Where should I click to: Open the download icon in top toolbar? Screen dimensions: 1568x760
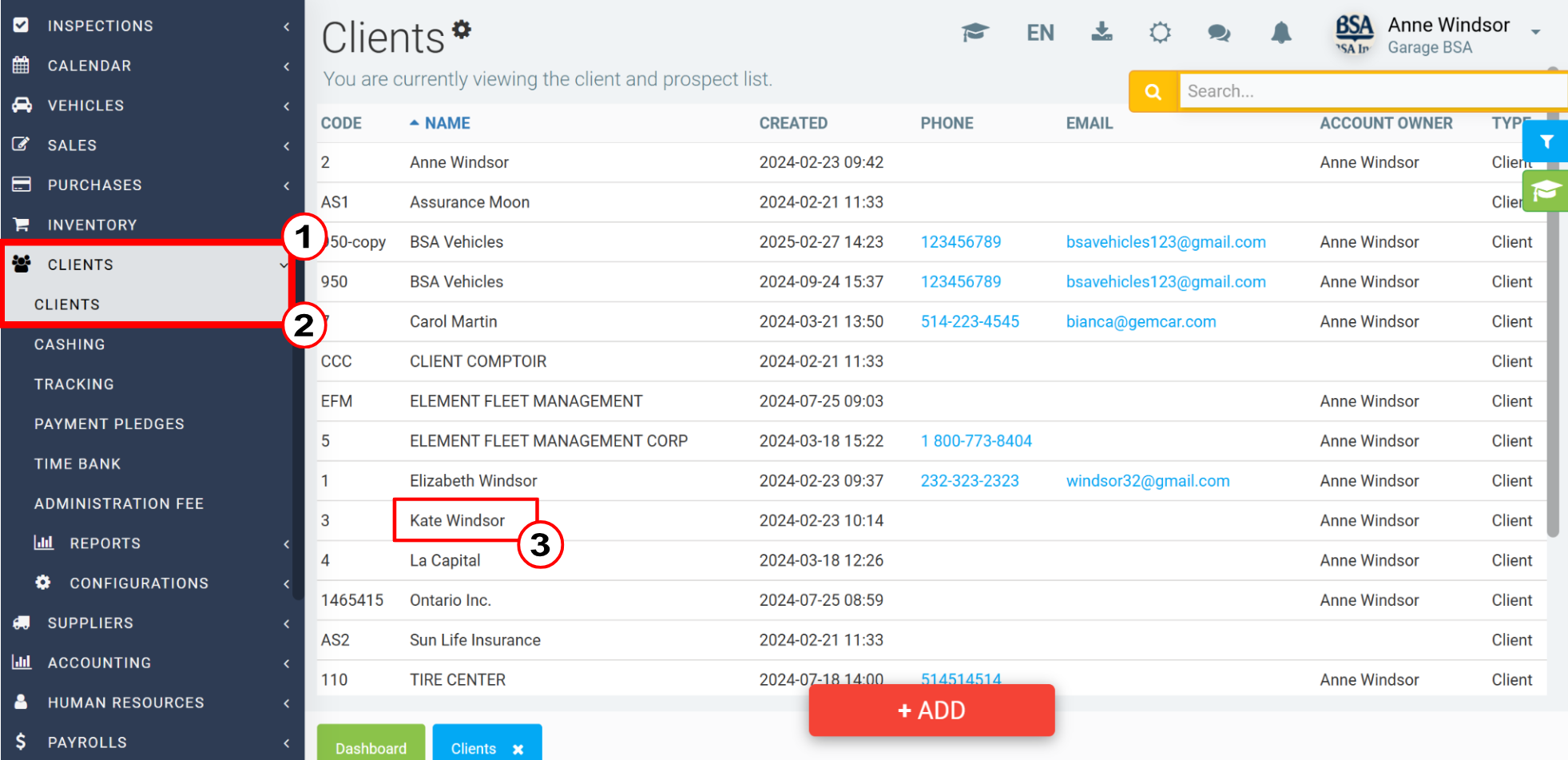(x=1102, y=32)
